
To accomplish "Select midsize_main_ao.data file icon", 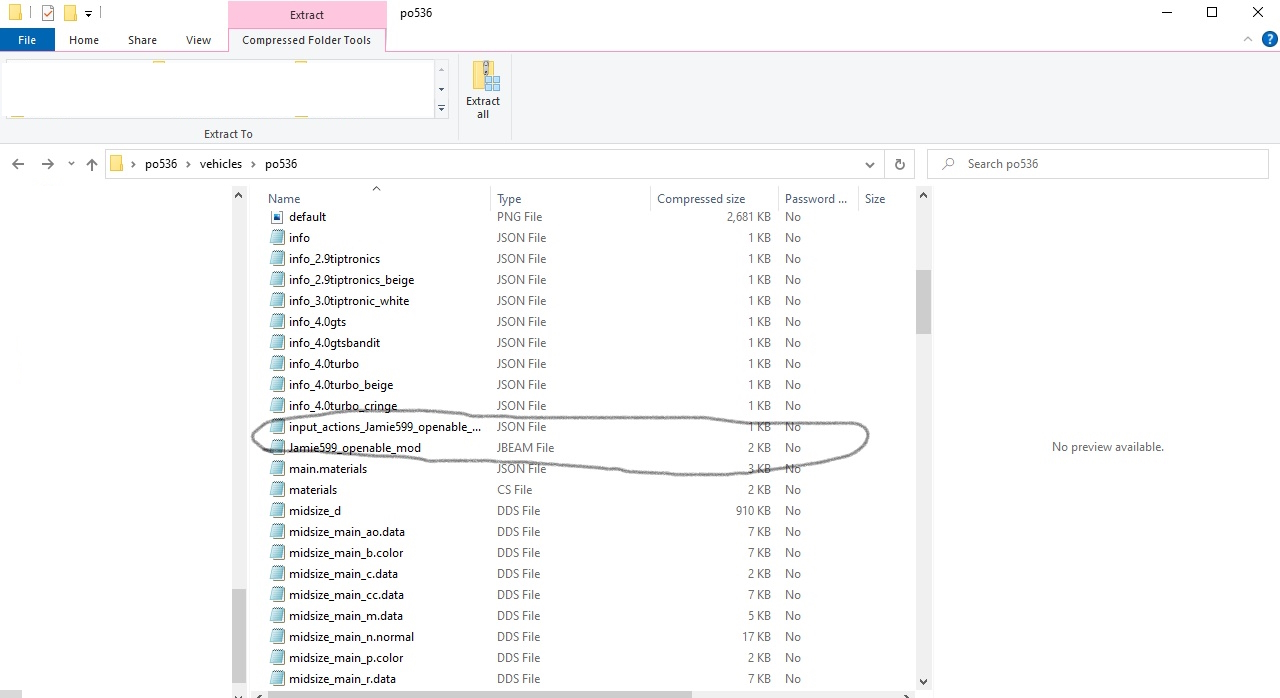I will 278,532.
